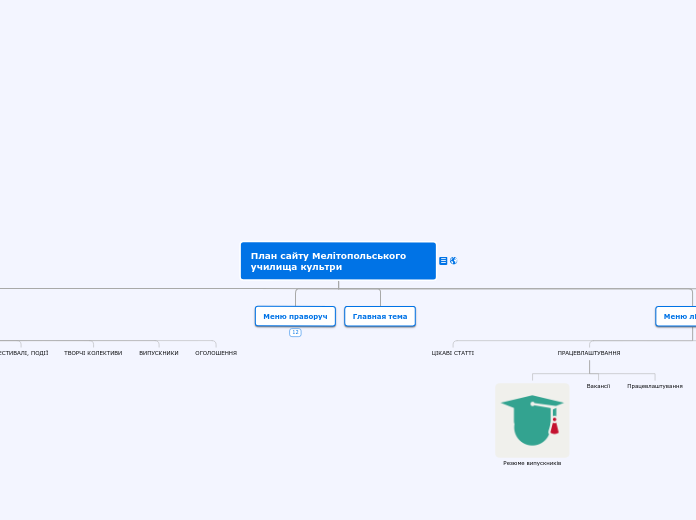Open the globe link icon beside the central topic
Screen dimensions: 696x520
click(x=453, y=261)
